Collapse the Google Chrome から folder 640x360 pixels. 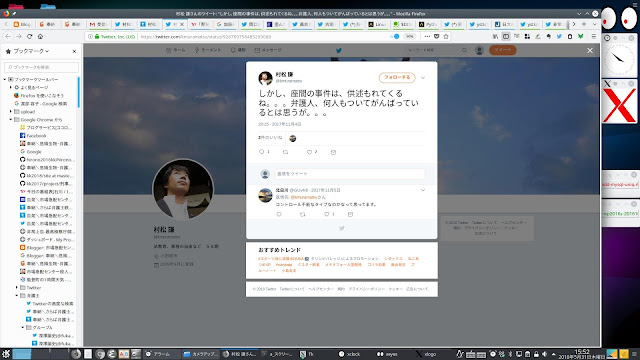click(11, 120)
